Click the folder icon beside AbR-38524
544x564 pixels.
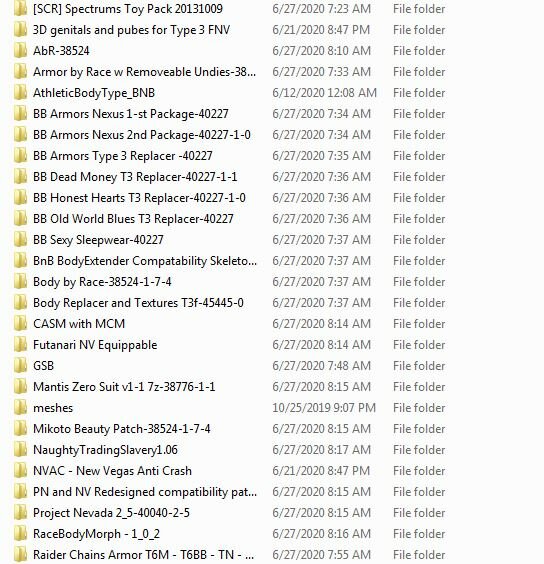[21, 51]
